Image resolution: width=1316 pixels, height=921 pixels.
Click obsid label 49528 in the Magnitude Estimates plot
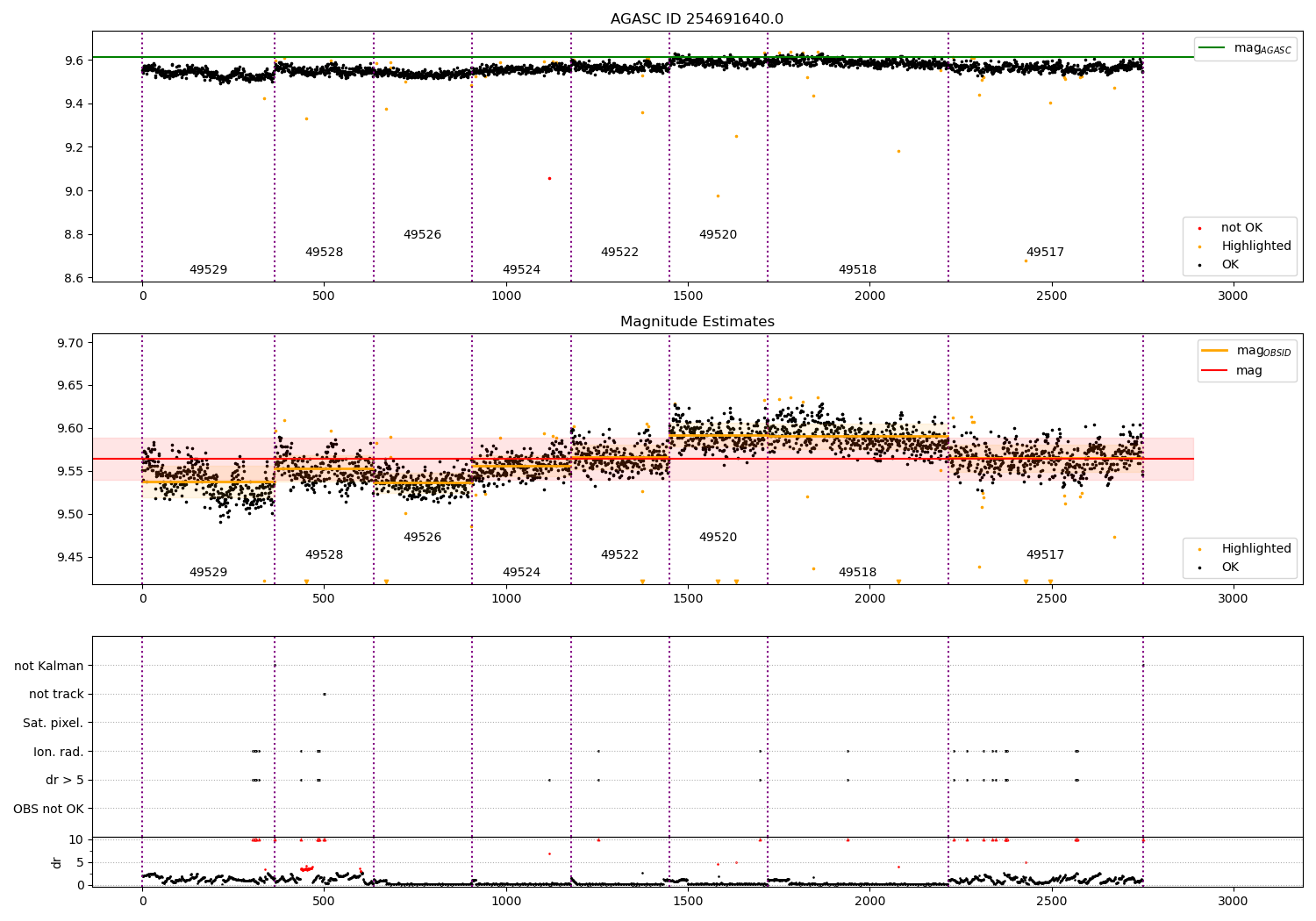(324, 554)
